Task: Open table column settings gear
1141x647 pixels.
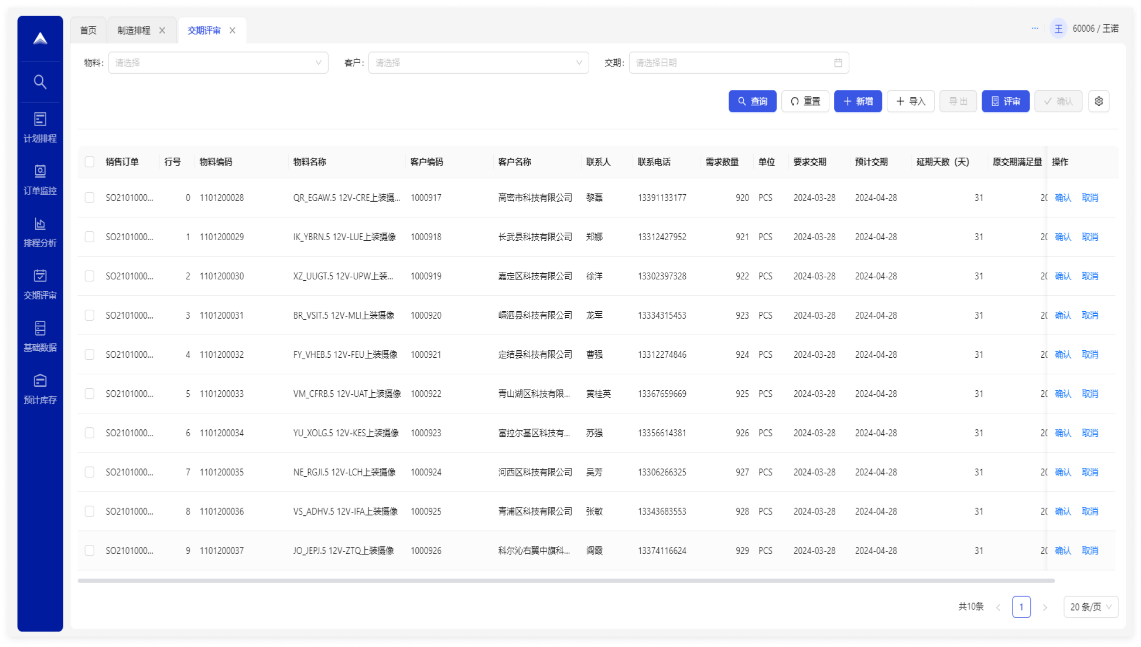Action: coord(1099,101)
